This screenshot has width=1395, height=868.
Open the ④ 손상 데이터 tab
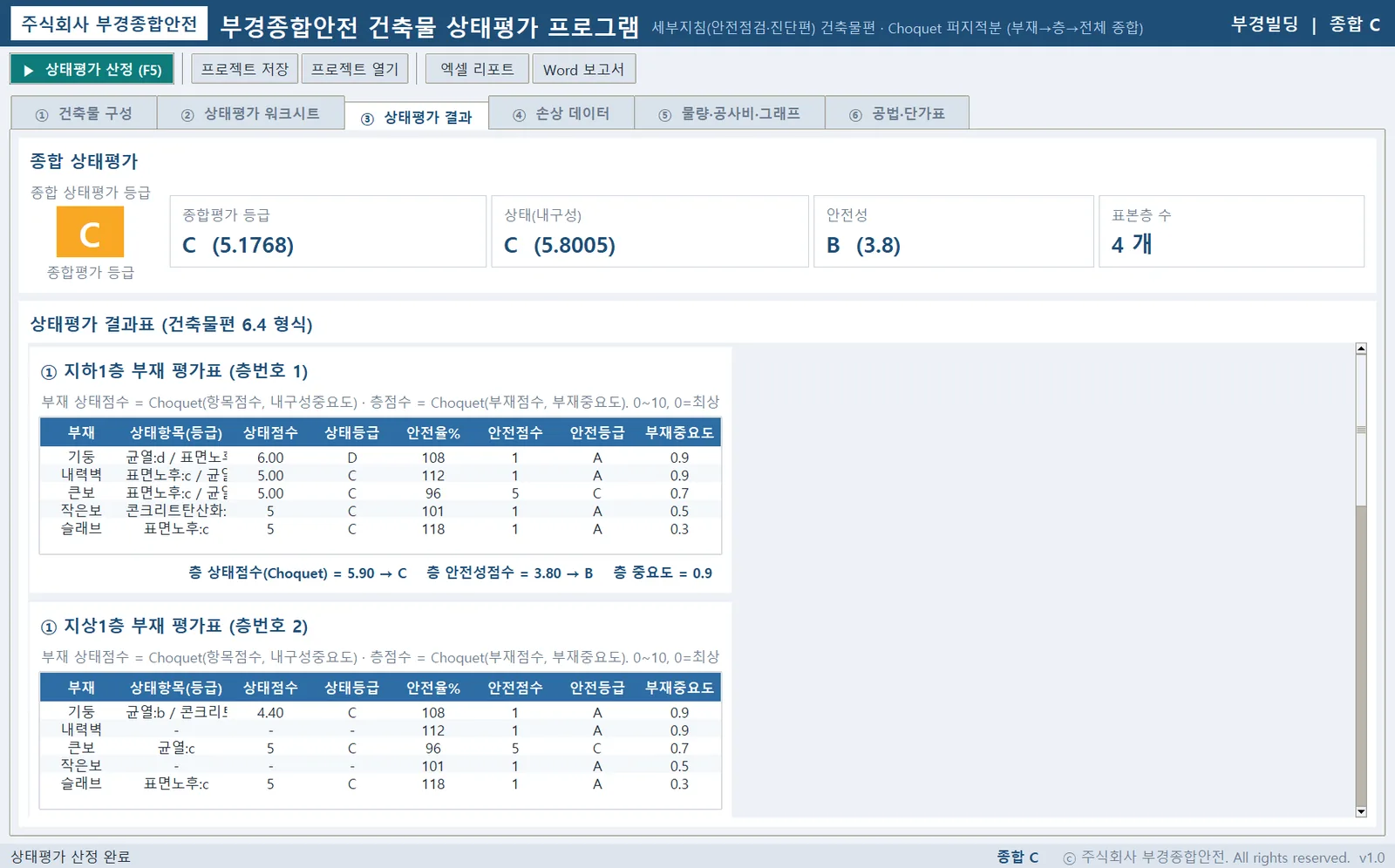(x=561, y=113)
